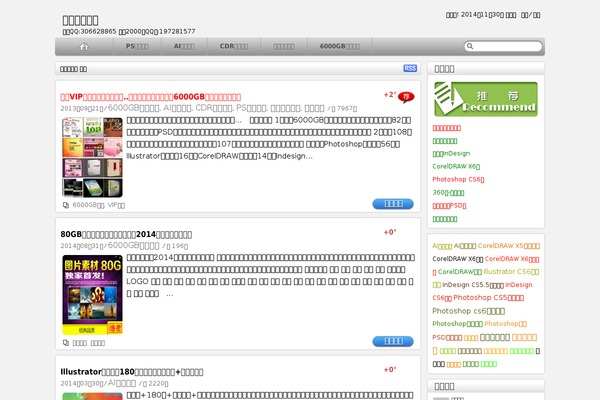The height and width of the screenshot is (400, 600).
Task: Click the InDesign CS5.5 tag
Action: pyautogui.click(x=473, y=285)
